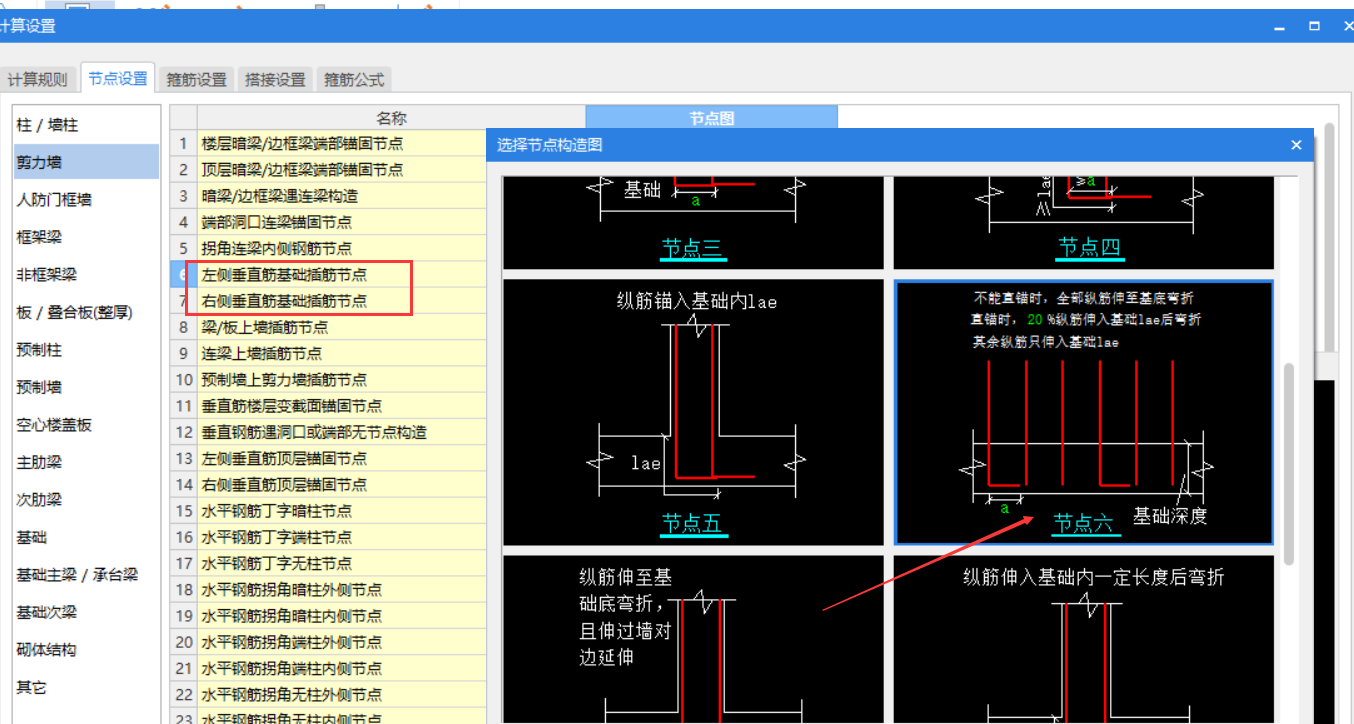
Task: Click the 节点三 link label
Action: click(x=692, y=248)
